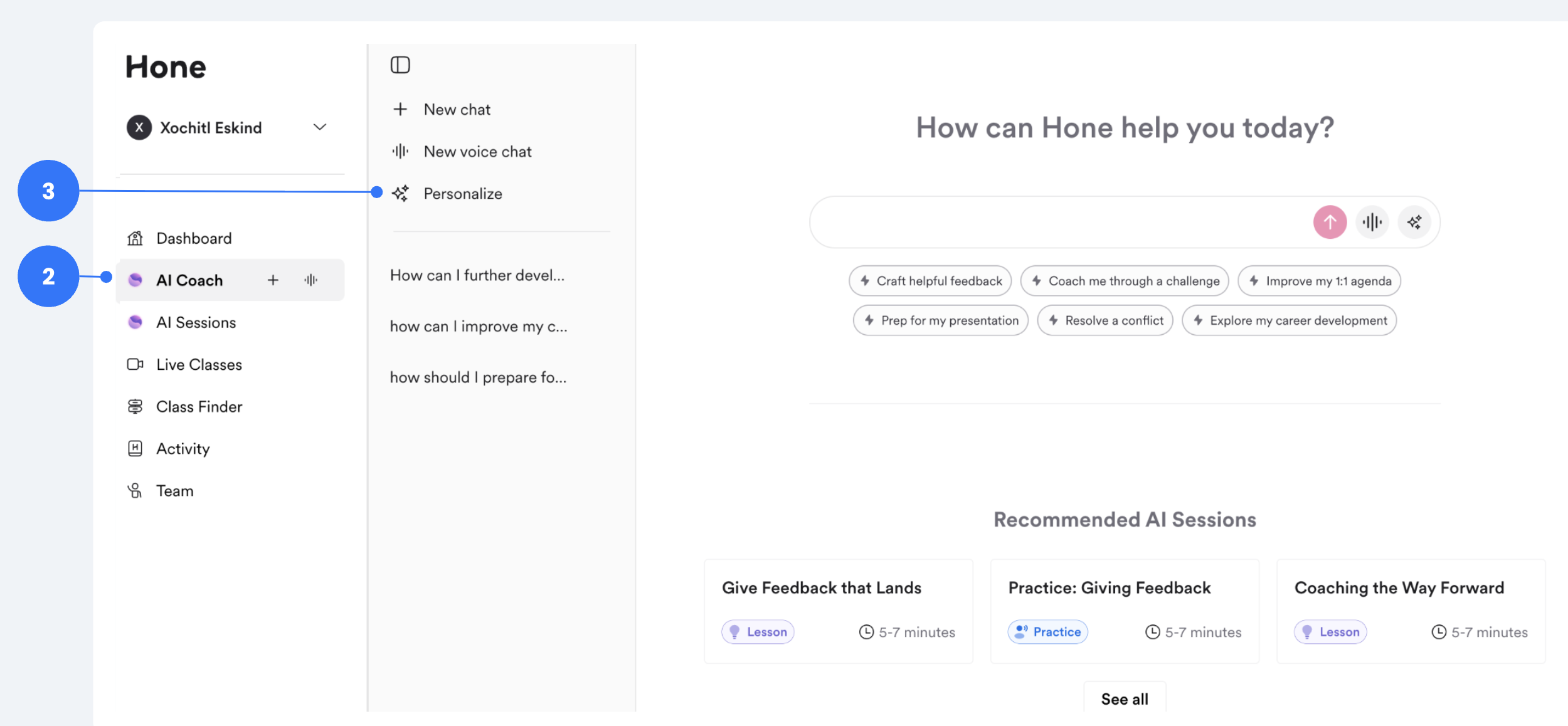Viewport: 1568px width, 726px height.
Task: Open the conversation how can I improve my c...
Action: (x=479, y=325)
